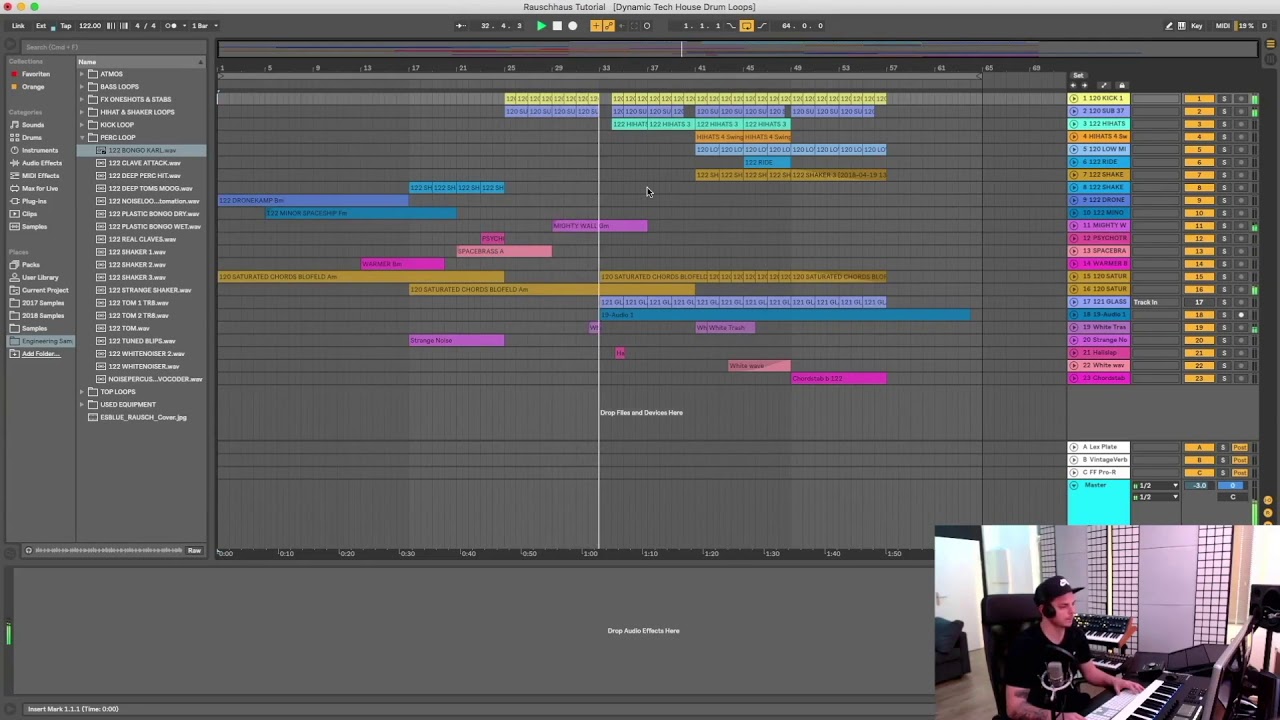Click the Raw button in preview
This screenshot has width=1280, height=720.
[194, 551]
